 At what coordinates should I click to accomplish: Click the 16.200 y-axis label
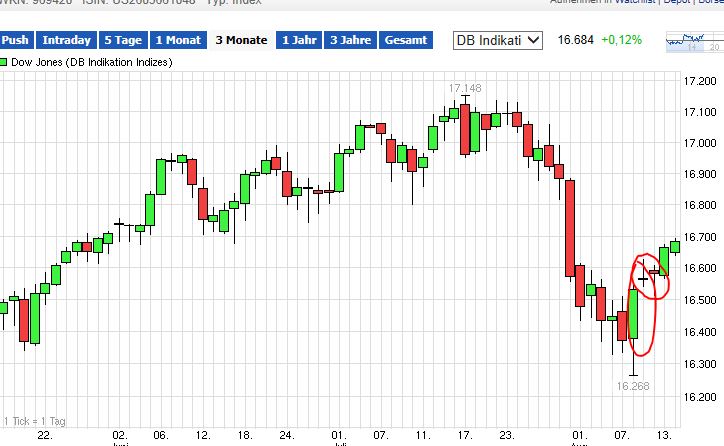pyautogui.click(x=700, y=397)
